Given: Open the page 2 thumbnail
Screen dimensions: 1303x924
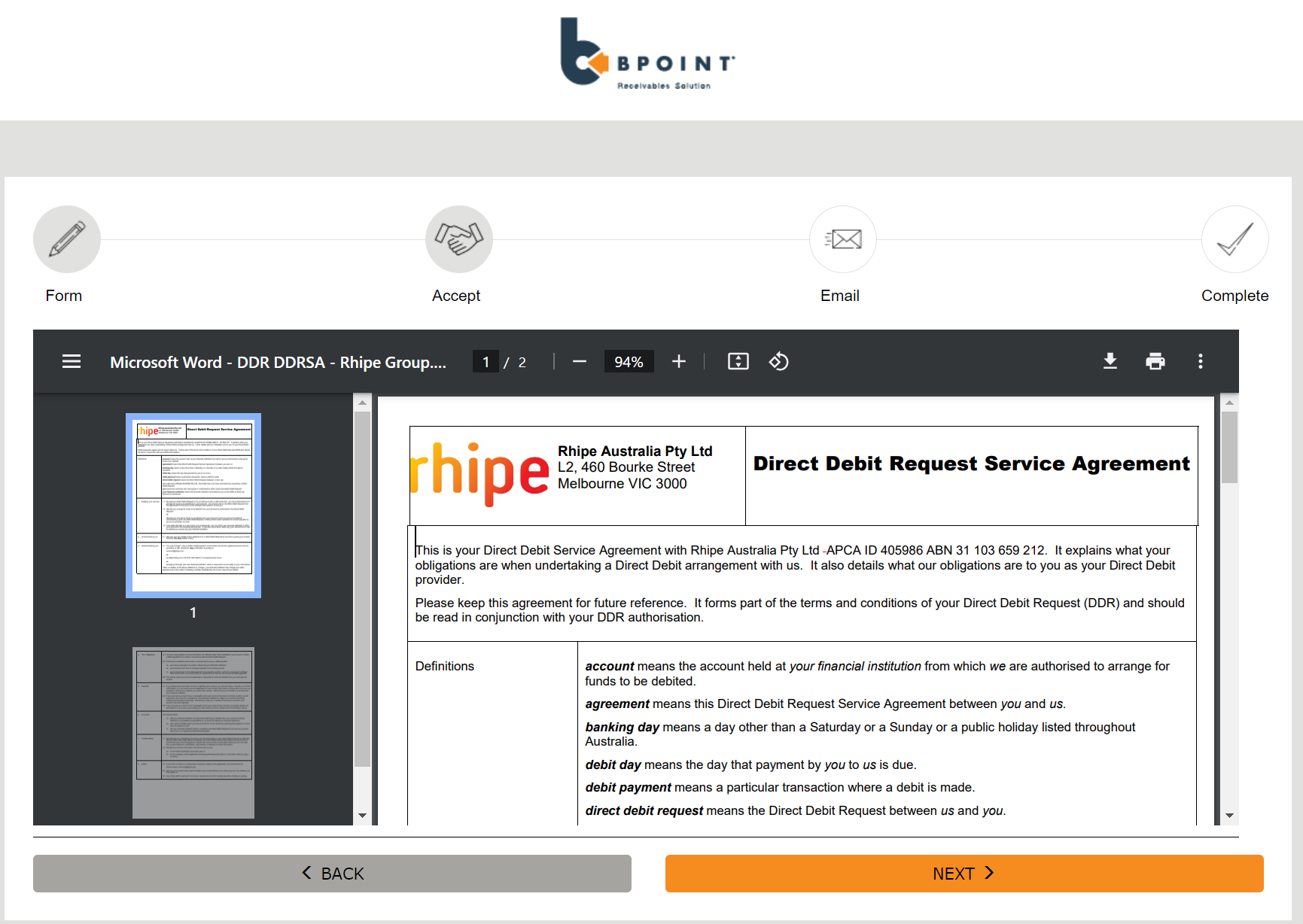Looking at the screenshot, I should [x=193, y=731].
